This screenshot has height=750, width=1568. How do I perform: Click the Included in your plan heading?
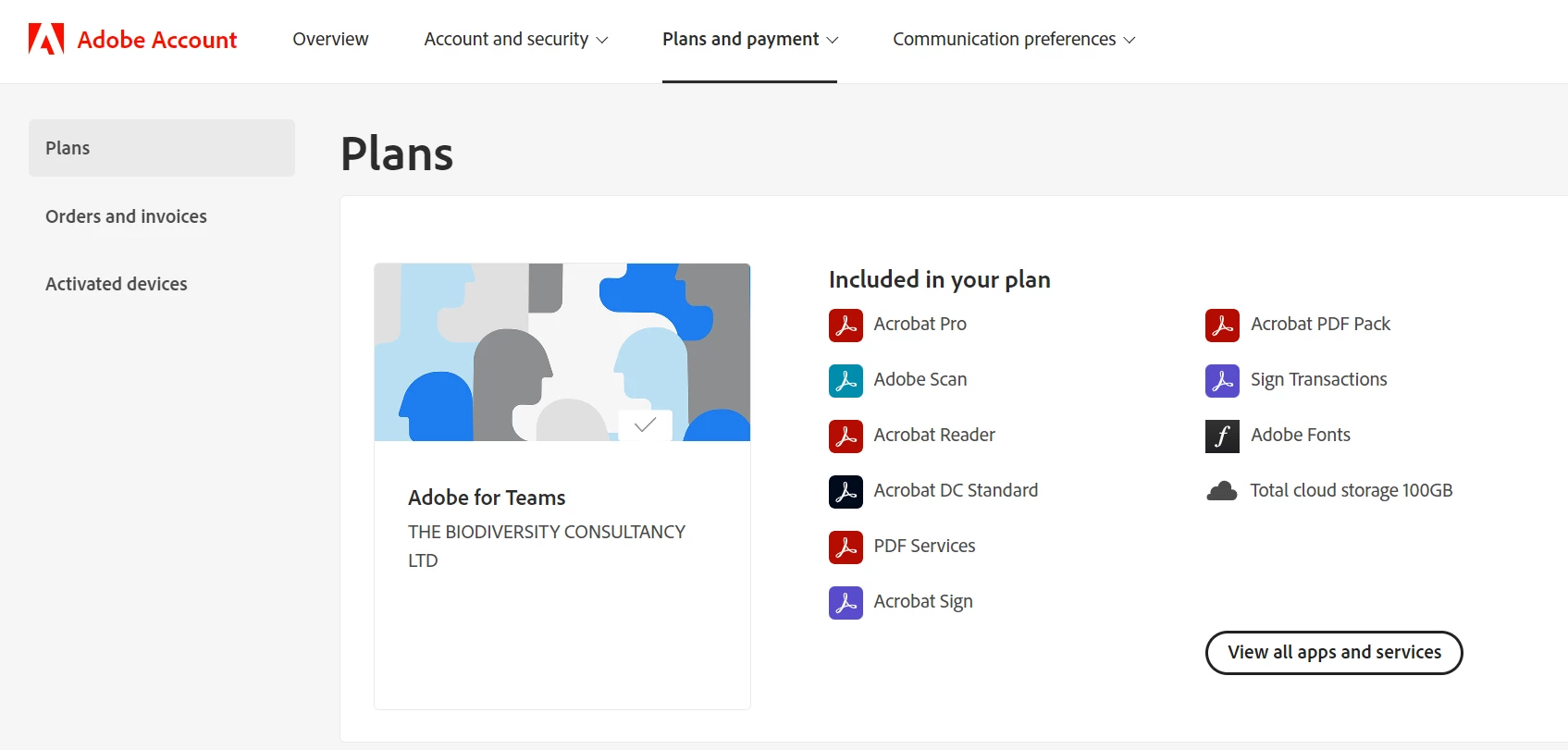click(x=940, y=279)
